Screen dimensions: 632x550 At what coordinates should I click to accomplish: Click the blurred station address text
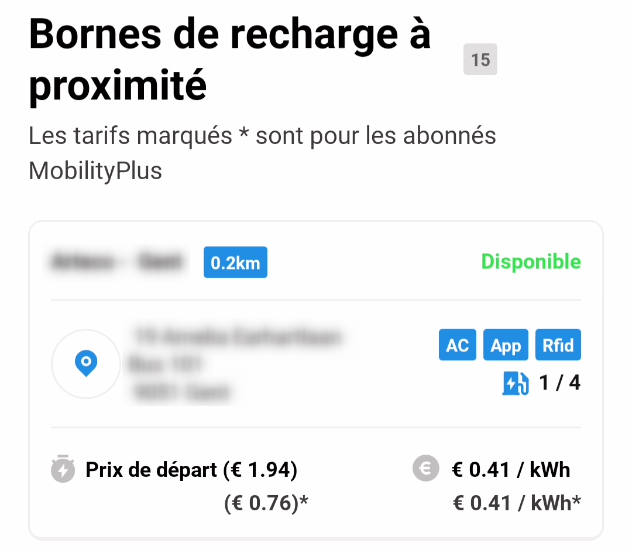coord(238,364)
